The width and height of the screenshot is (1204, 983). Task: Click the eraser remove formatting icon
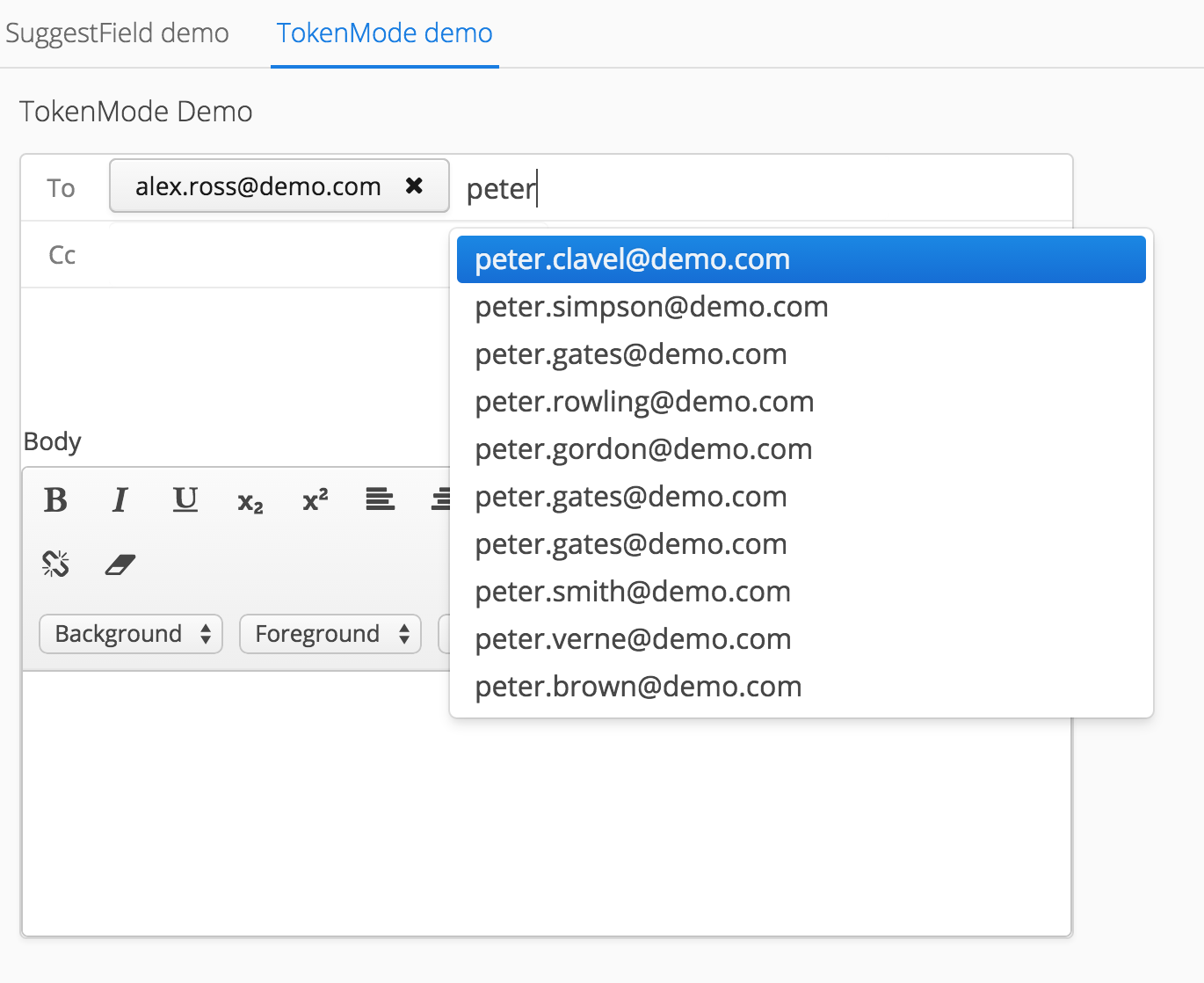click(x=120, y=564)
